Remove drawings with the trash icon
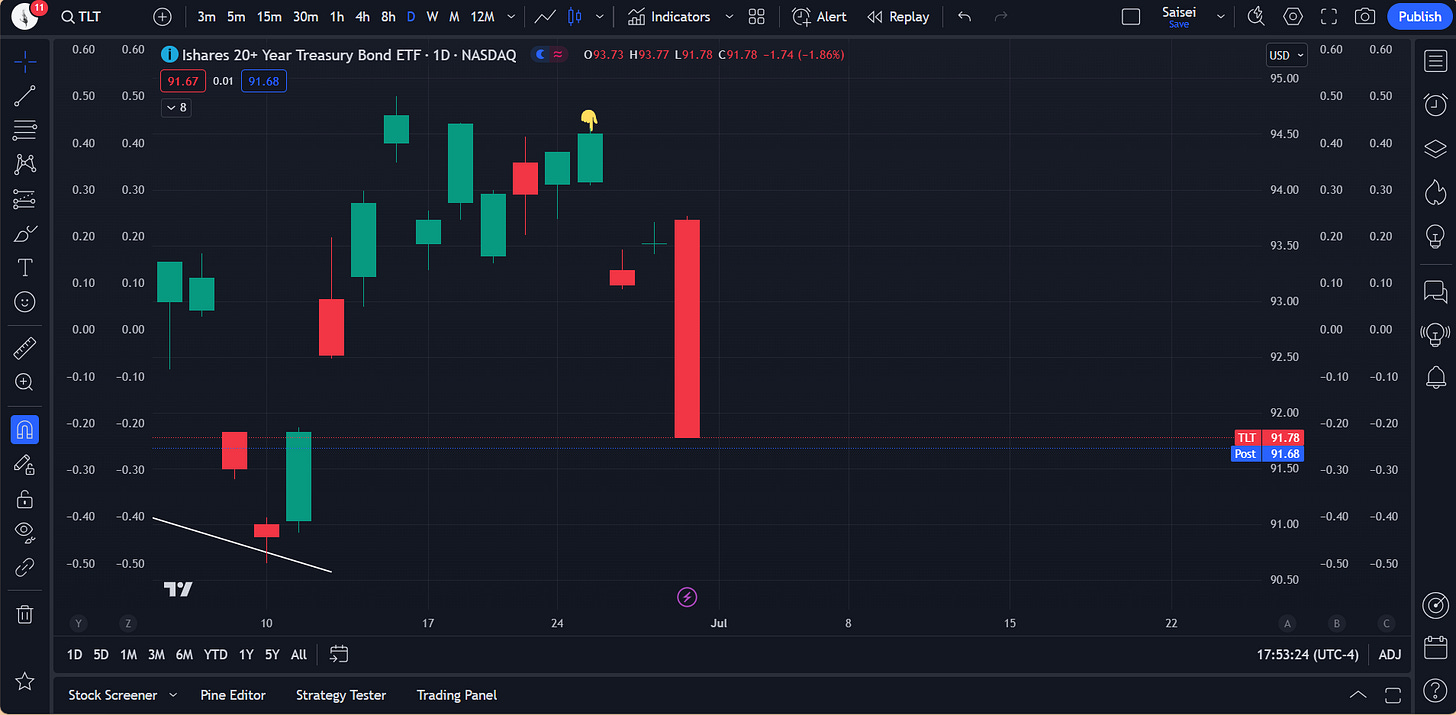The image size is (1456, 715). pos(25,613)
